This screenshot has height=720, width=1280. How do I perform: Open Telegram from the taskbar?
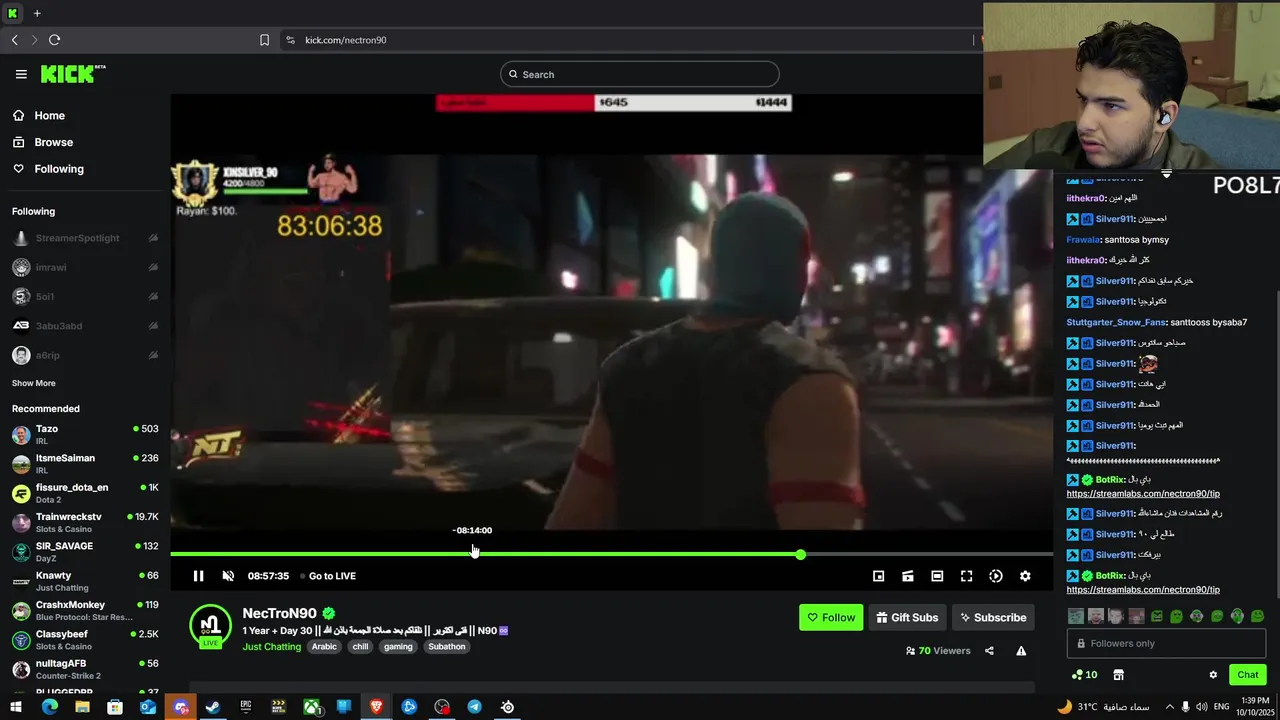tap(474, 707)
